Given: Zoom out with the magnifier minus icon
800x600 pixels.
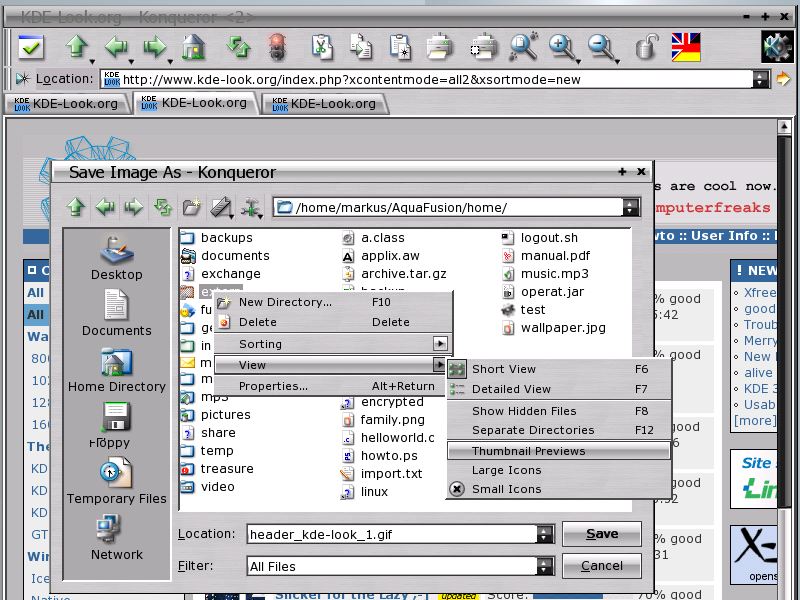Looking at the screenshot, I should click(601, 46).
